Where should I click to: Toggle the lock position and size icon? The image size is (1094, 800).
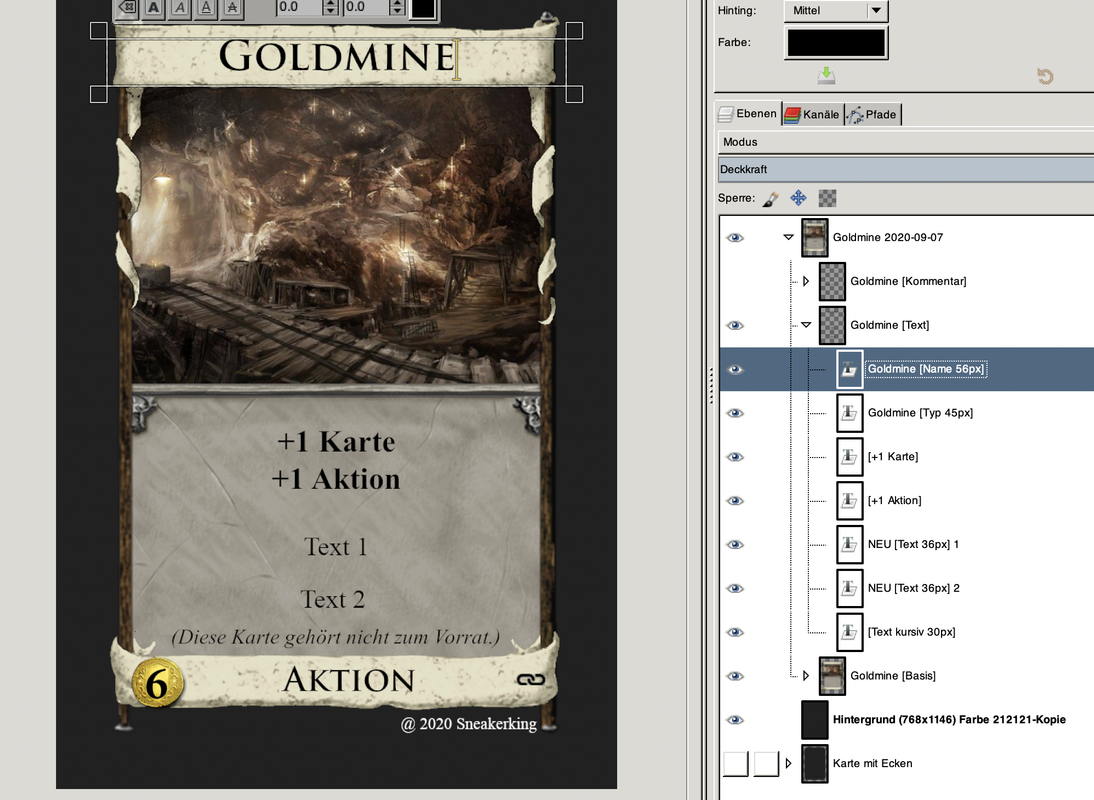coord(798,199)
